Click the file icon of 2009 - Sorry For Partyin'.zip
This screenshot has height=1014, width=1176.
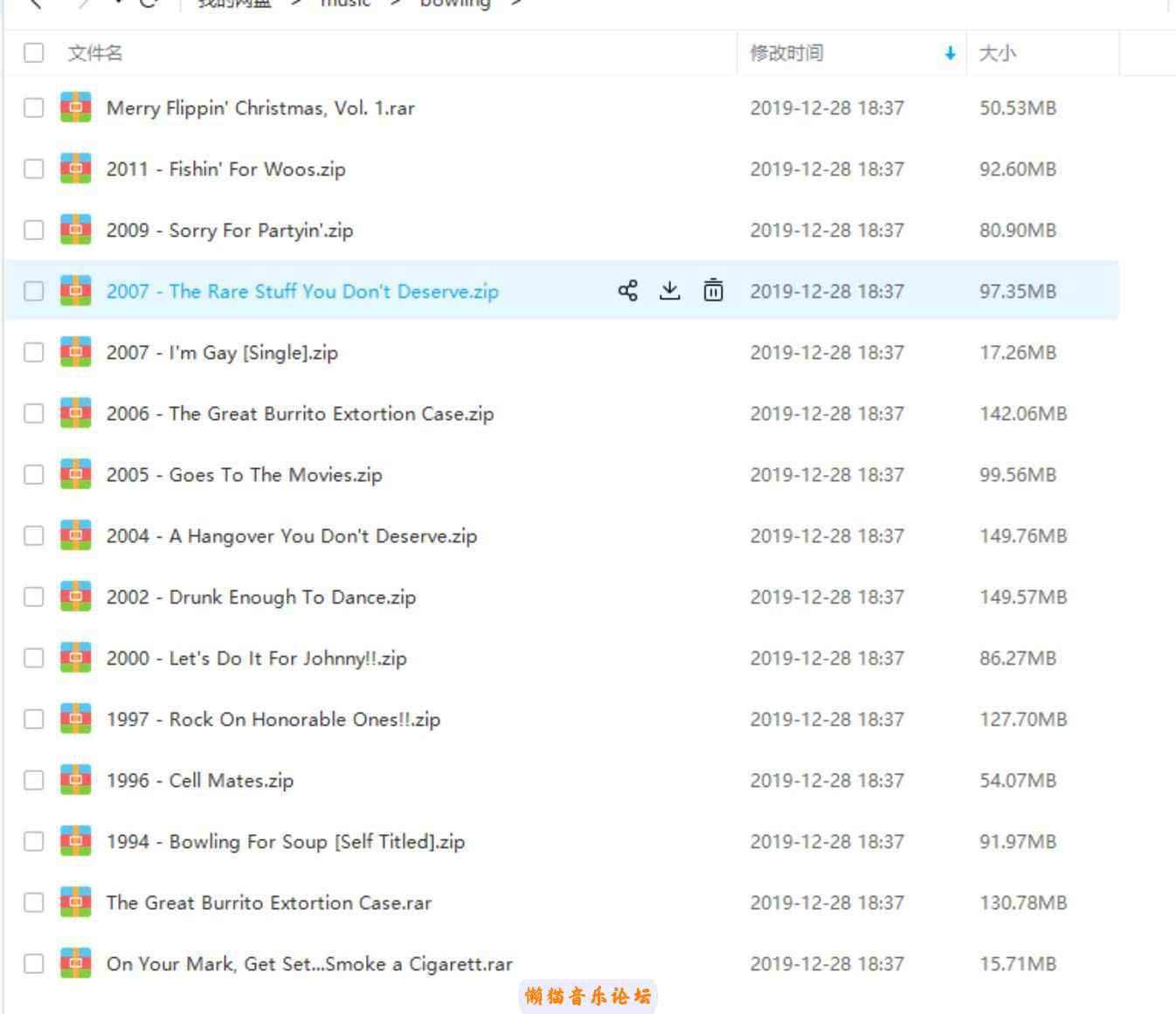[x=75, y=230]
